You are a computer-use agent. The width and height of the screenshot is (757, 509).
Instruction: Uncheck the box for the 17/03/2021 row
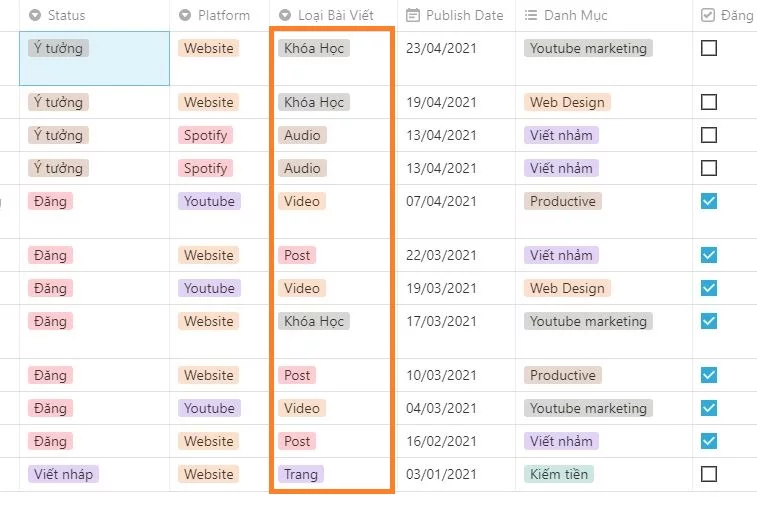[709, 321]
